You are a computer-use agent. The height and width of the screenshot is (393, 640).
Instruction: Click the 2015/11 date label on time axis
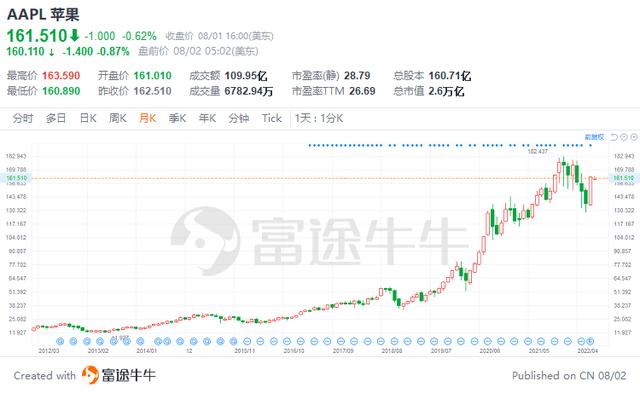(244, 351)
